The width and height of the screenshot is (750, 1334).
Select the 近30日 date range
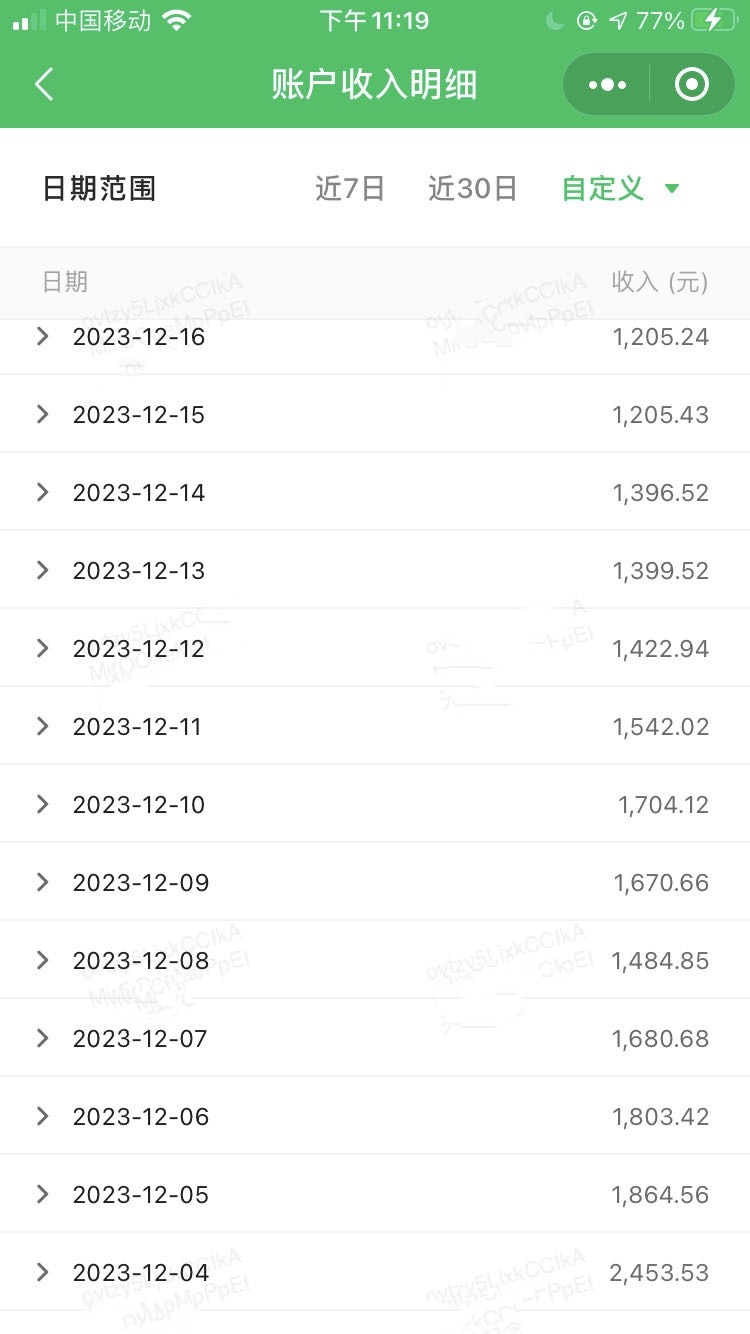tap(473, 188)
